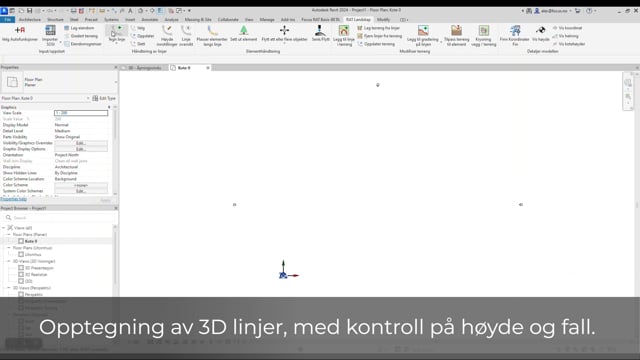
Task: Switch to the Collaborate tab
Action: click(228, 20)
